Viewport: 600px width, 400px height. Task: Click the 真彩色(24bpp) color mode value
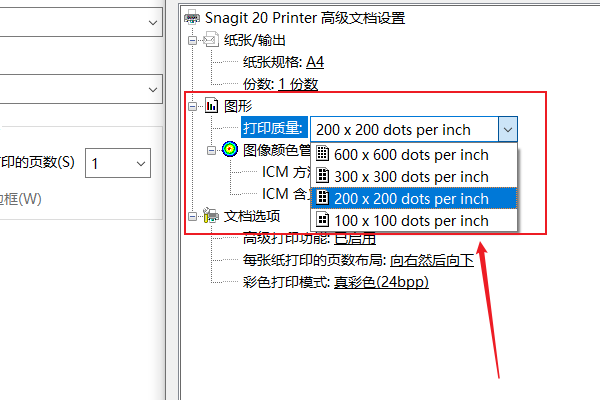click(x=381, y=282)
